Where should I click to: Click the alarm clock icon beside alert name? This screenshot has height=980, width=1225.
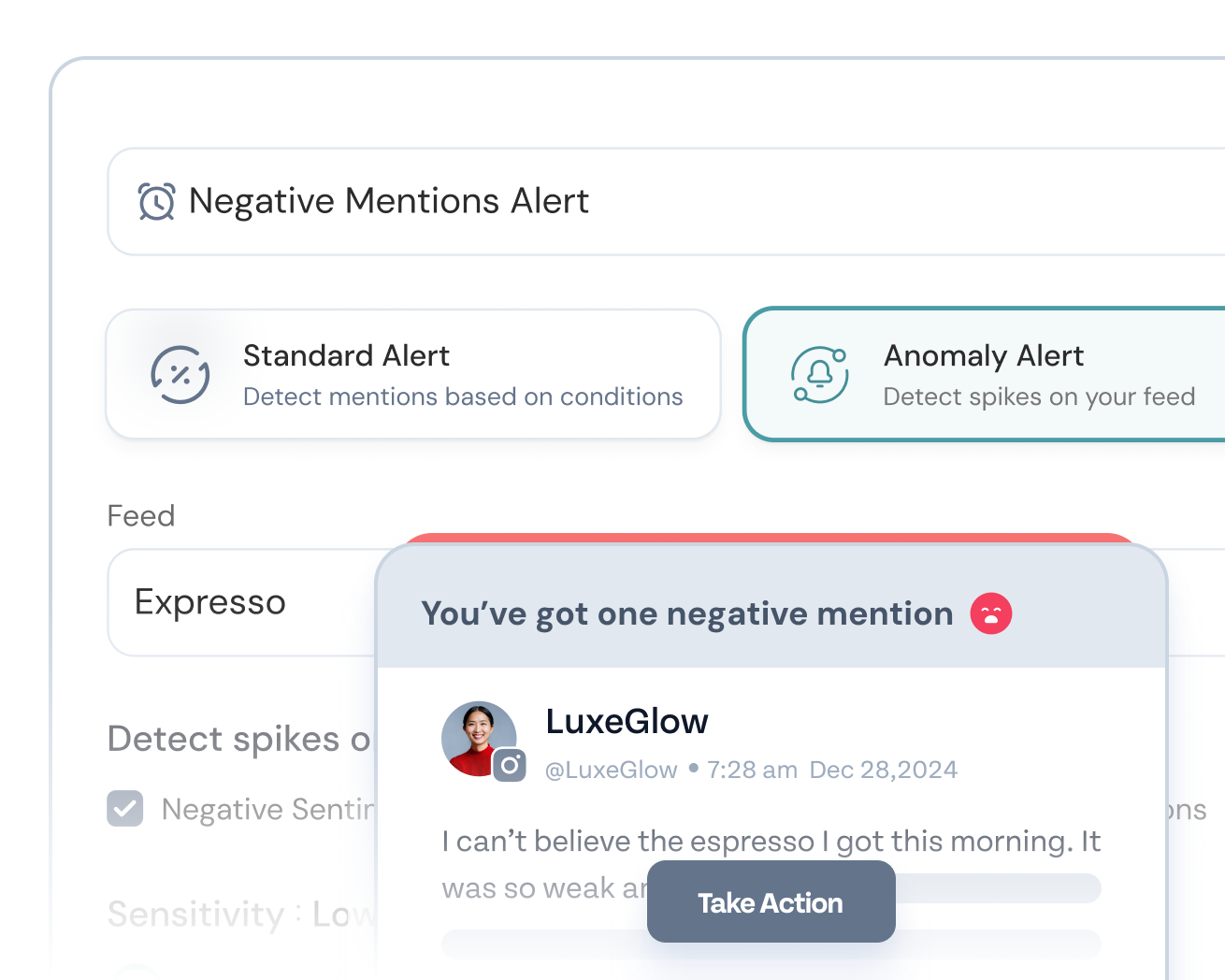coord(156,201)
